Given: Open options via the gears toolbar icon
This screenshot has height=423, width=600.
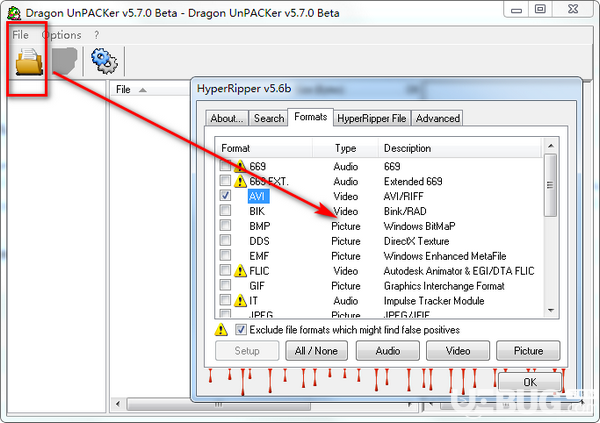Looking at the screenshot, I should click(104, 60).
